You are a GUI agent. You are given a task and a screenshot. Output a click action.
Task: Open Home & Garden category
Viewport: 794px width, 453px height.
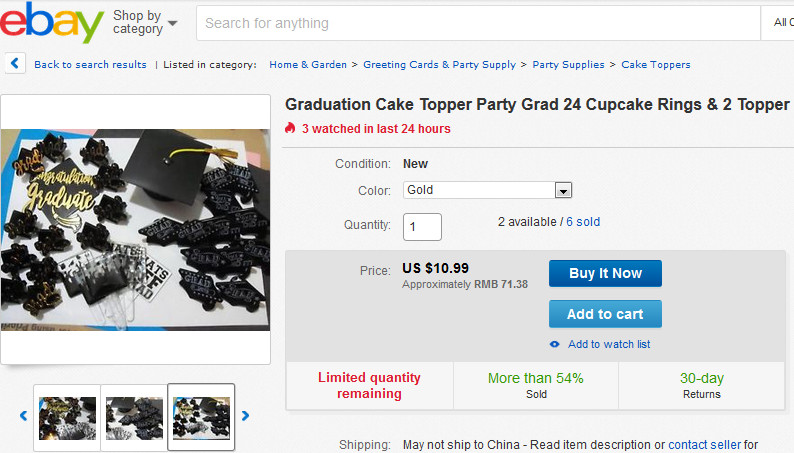coord(308,64)
